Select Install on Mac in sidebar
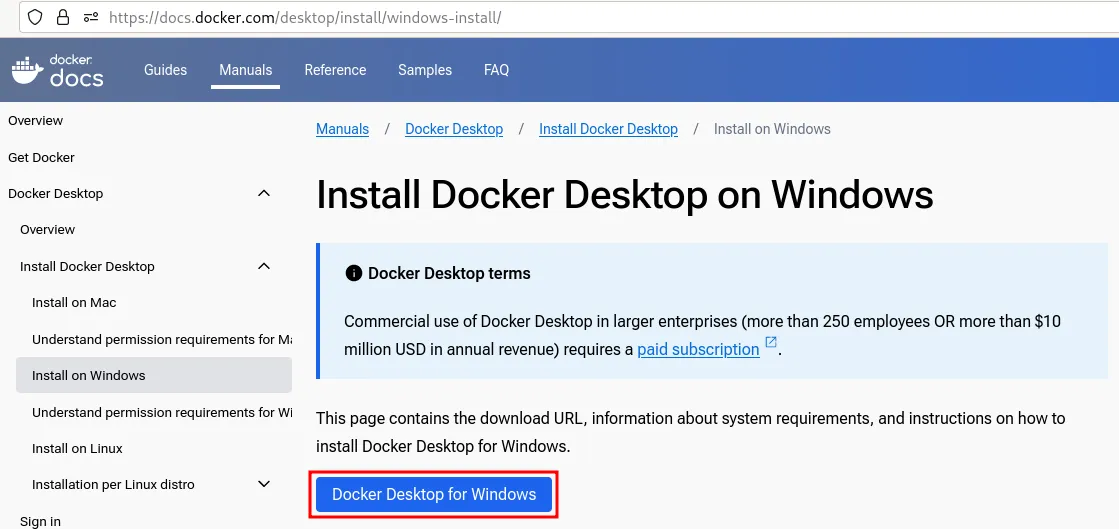Viewport: 1119px width, 529px height. tap(74, 302)
